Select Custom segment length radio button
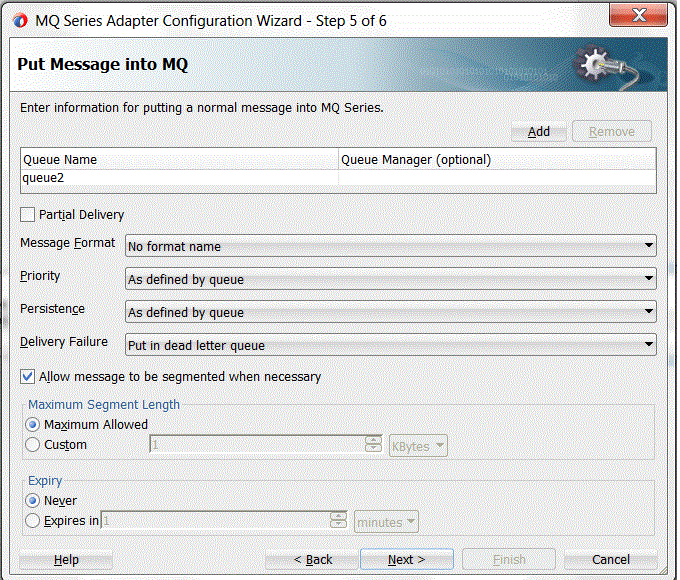680x580 pixels. (x=33, y=445)
